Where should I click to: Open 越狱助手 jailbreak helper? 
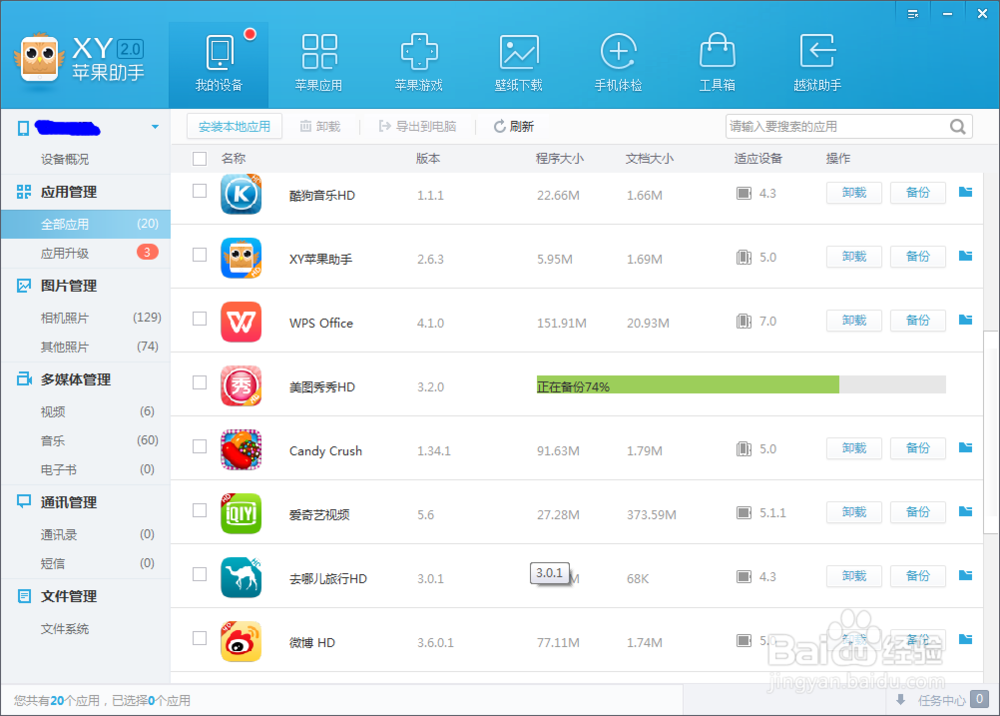click(x=817, y=64)
